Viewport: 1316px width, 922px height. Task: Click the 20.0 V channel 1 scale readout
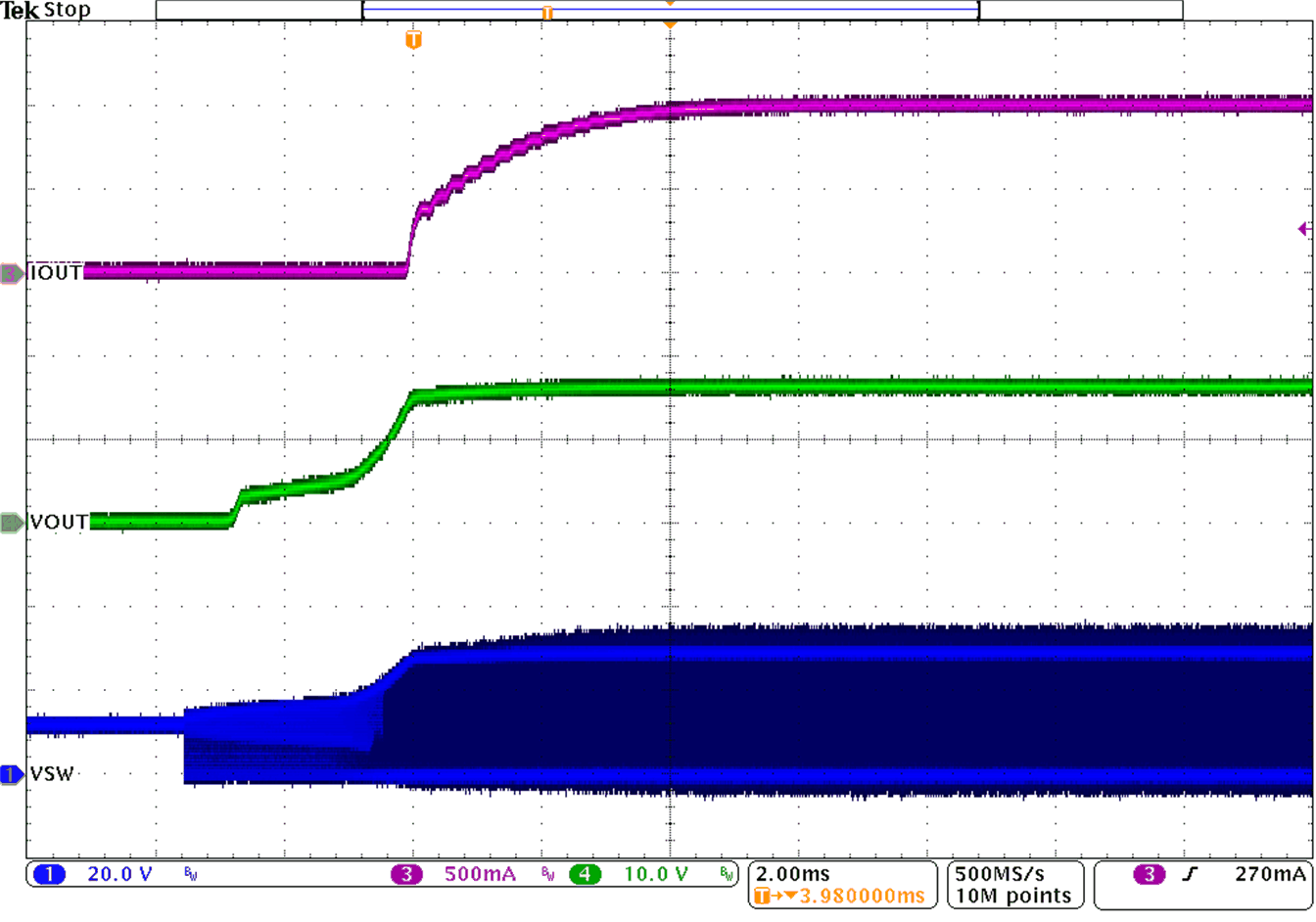pyautogui.click(x=119, y=874)
